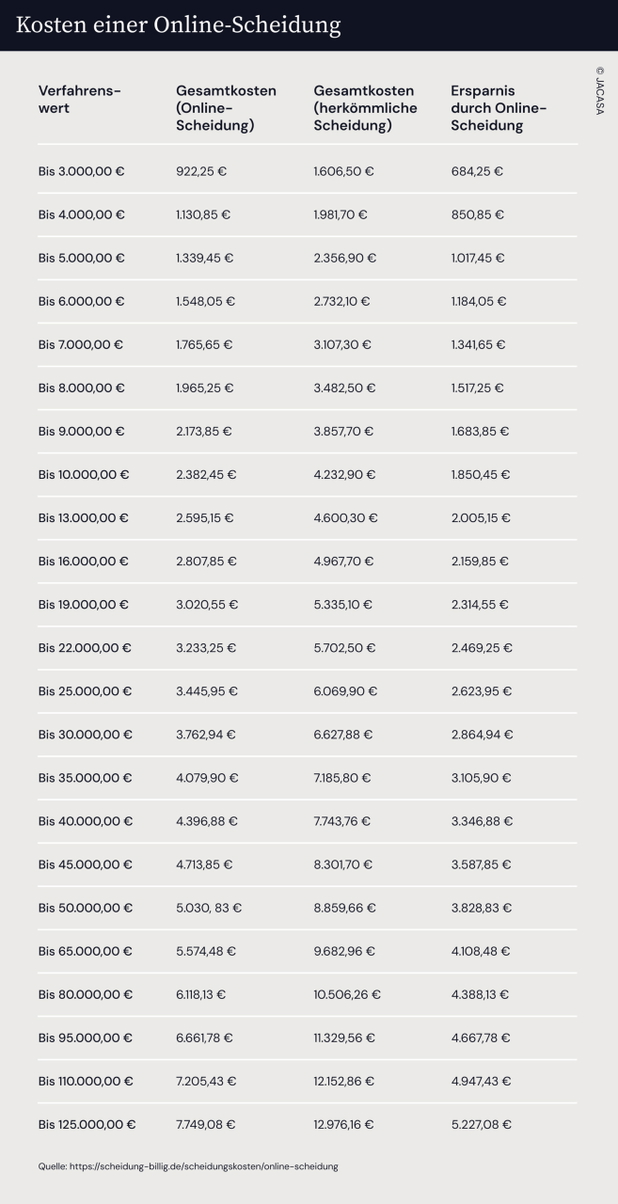Click the 922,25 € online cost value
Image resolution: width=618 pixels, height=1204 pixels.
click(x=201, y=171)
